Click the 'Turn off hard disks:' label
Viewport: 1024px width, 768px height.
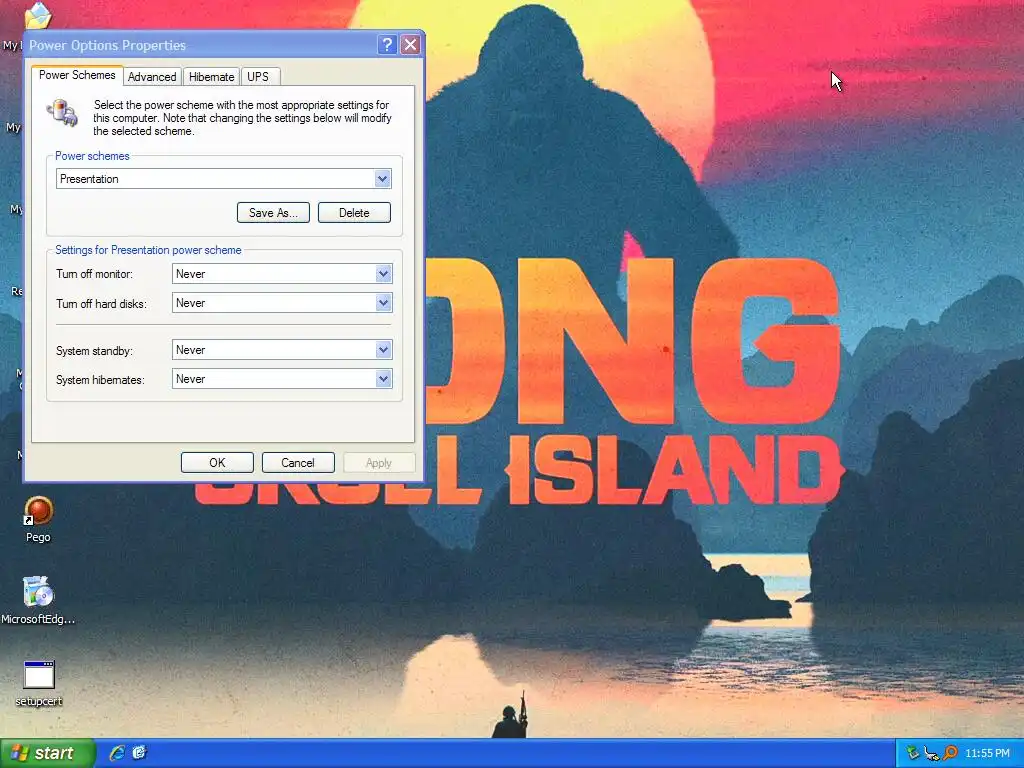101,304
